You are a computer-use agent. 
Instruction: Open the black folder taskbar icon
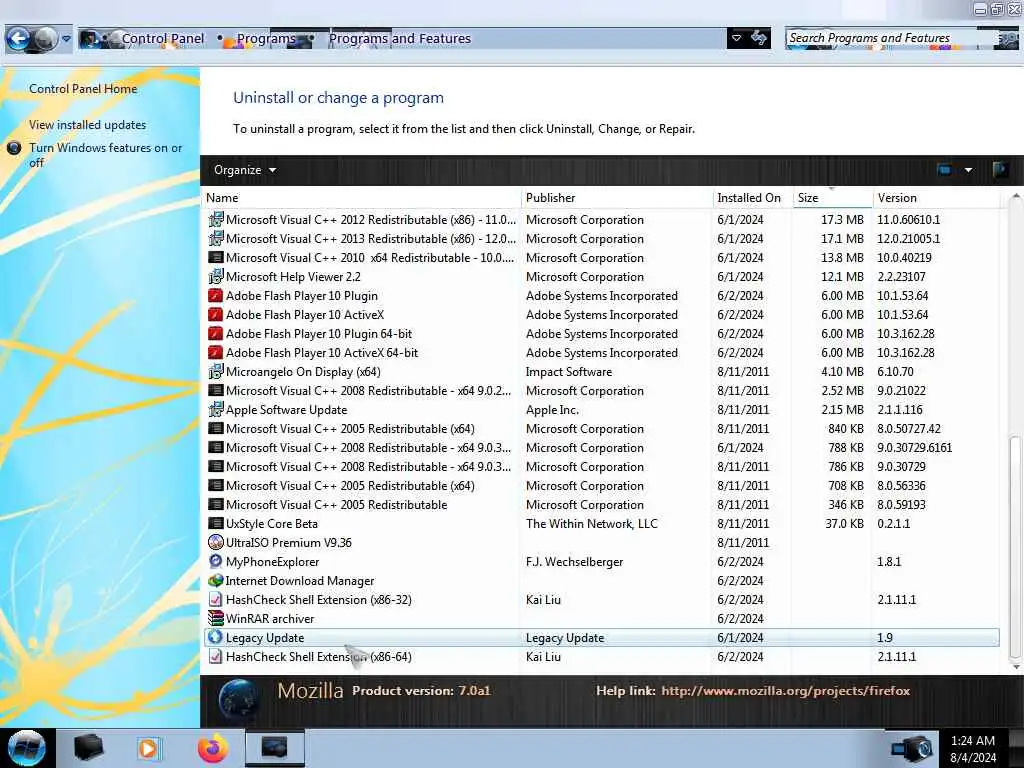coord(88,748)
